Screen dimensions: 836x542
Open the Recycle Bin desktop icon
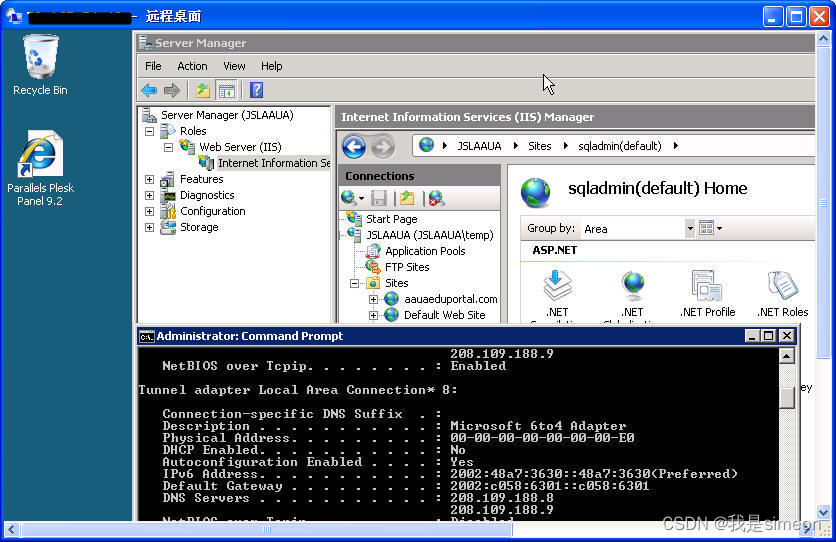[x=40, y=64]
